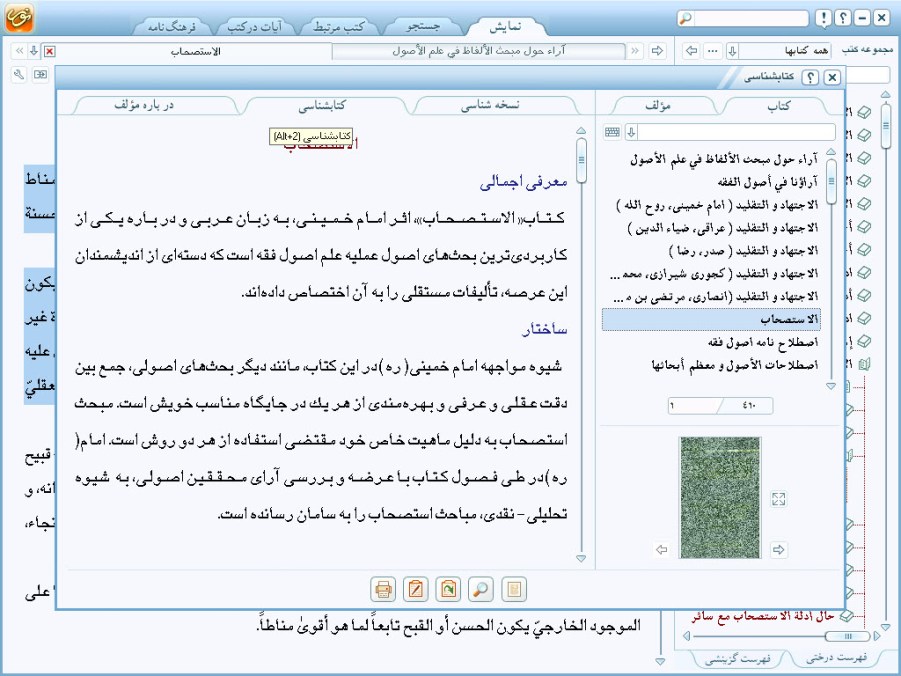901x676 pixels.
Task: Click the book filter input field in the dialog
Action: (x=736, y=132)
